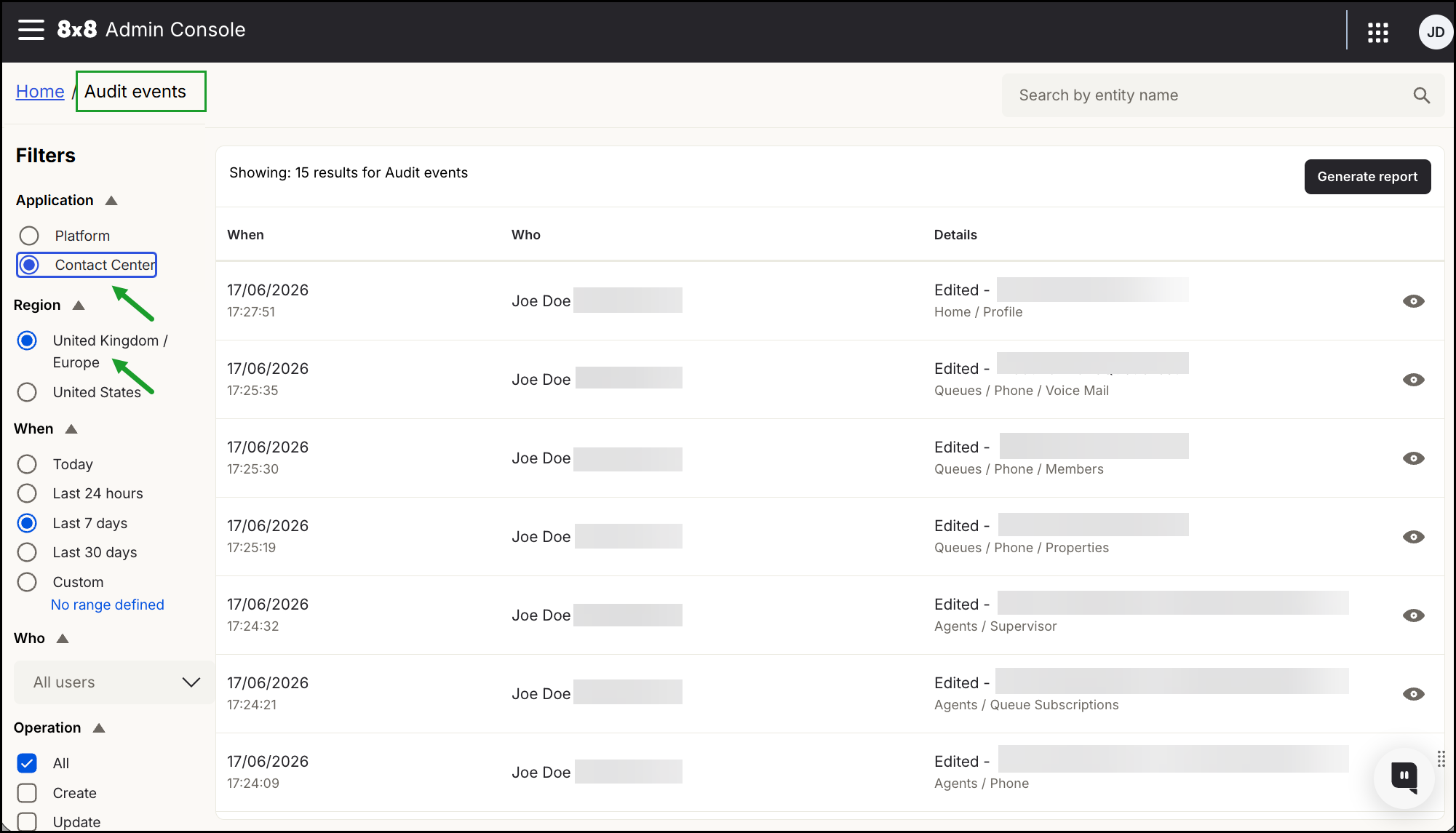
Task: Filter events by Last 24 hours
Action: tap(27, 493)
